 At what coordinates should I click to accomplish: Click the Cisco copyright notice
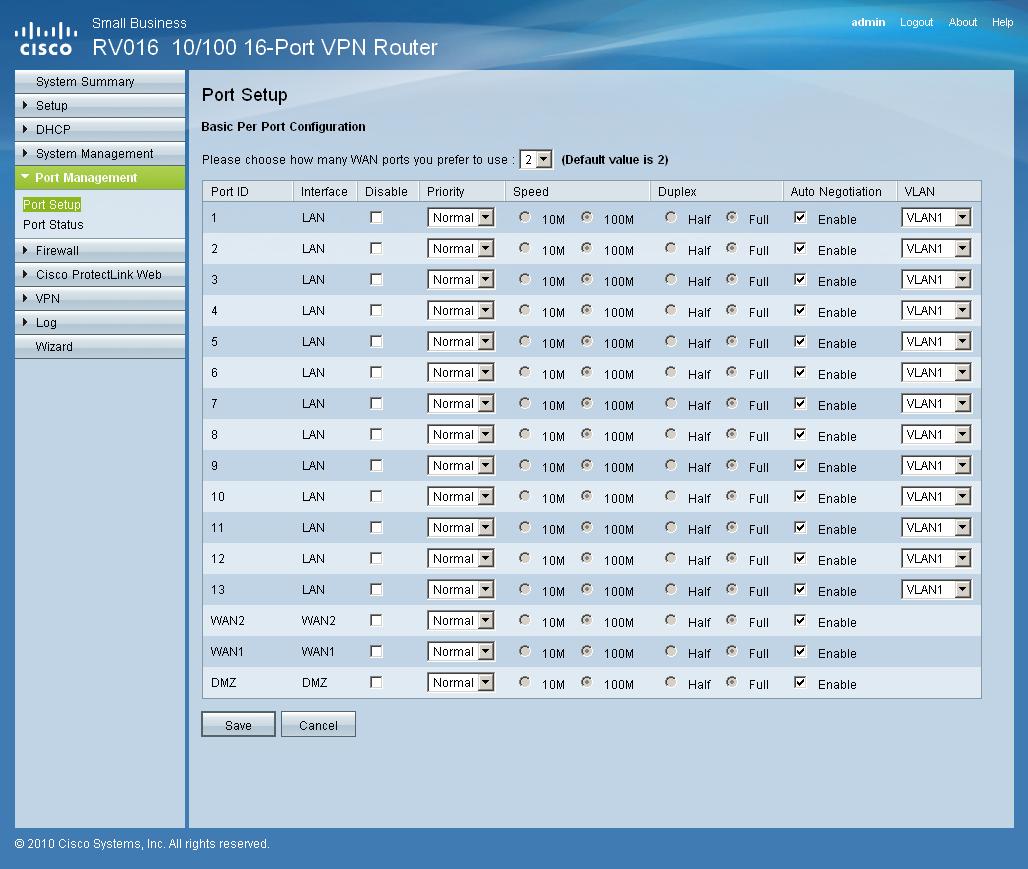point(142,843)
